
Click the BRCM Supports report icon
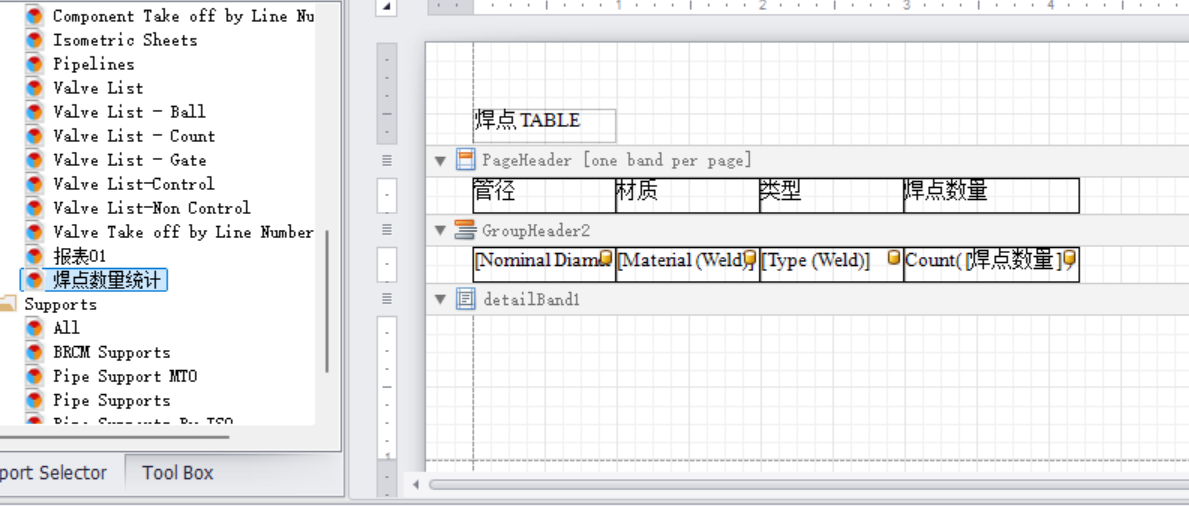(x=34, y=352)
